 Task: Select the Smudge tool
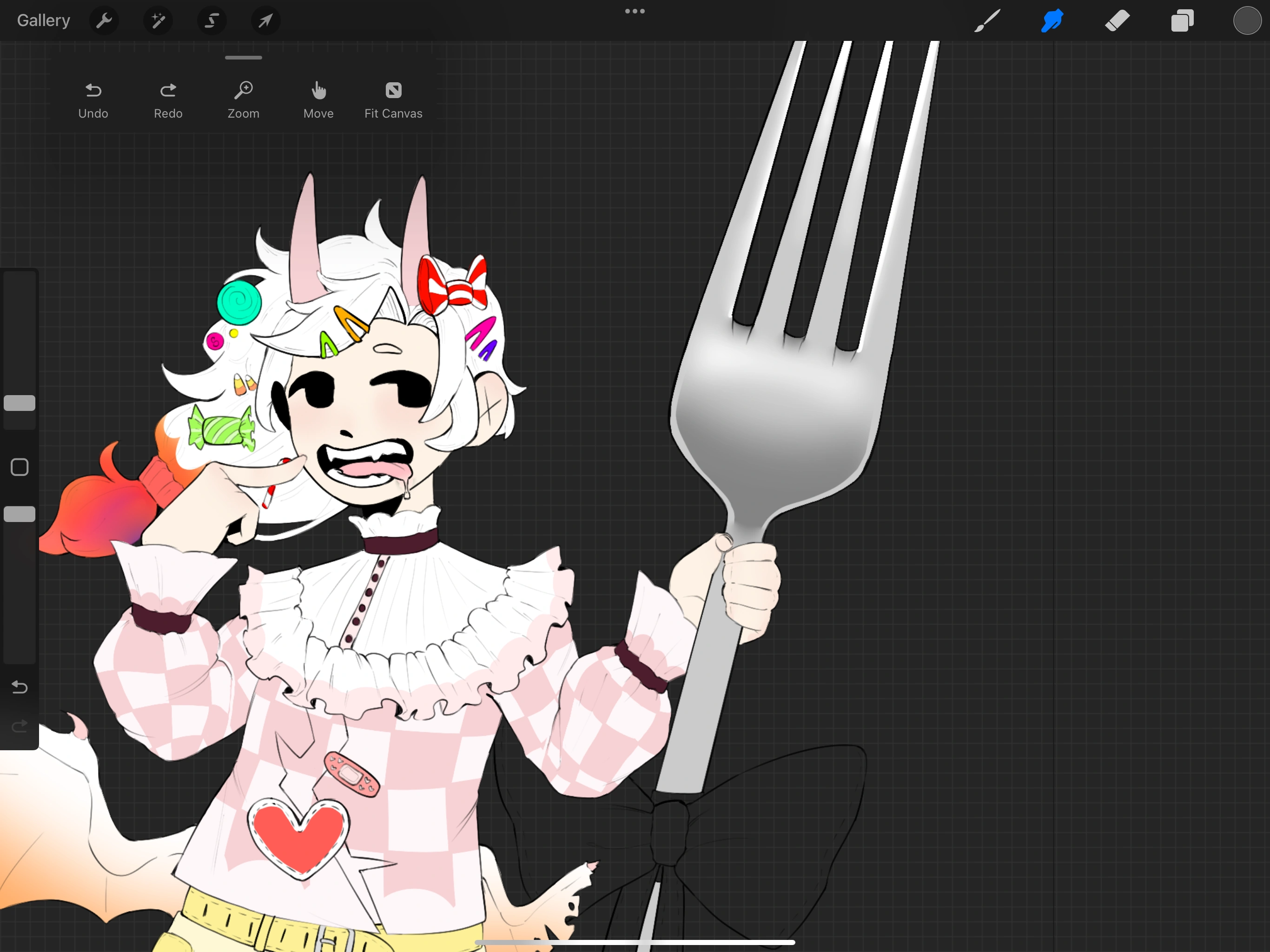[x=1051, y=20]
